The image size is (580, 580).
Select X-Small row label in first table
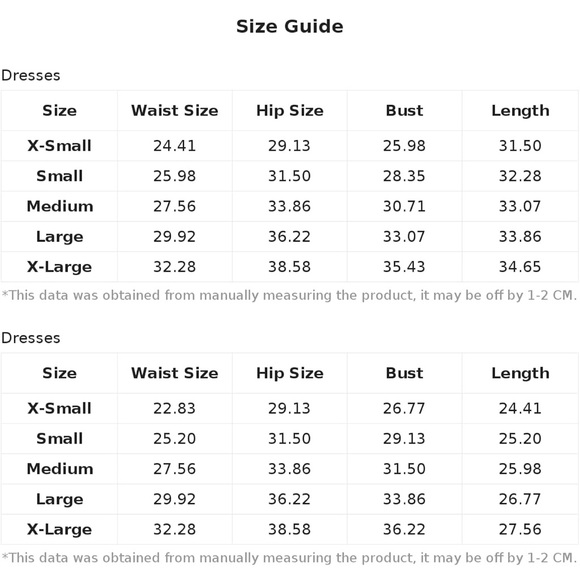tap(59, 146)
